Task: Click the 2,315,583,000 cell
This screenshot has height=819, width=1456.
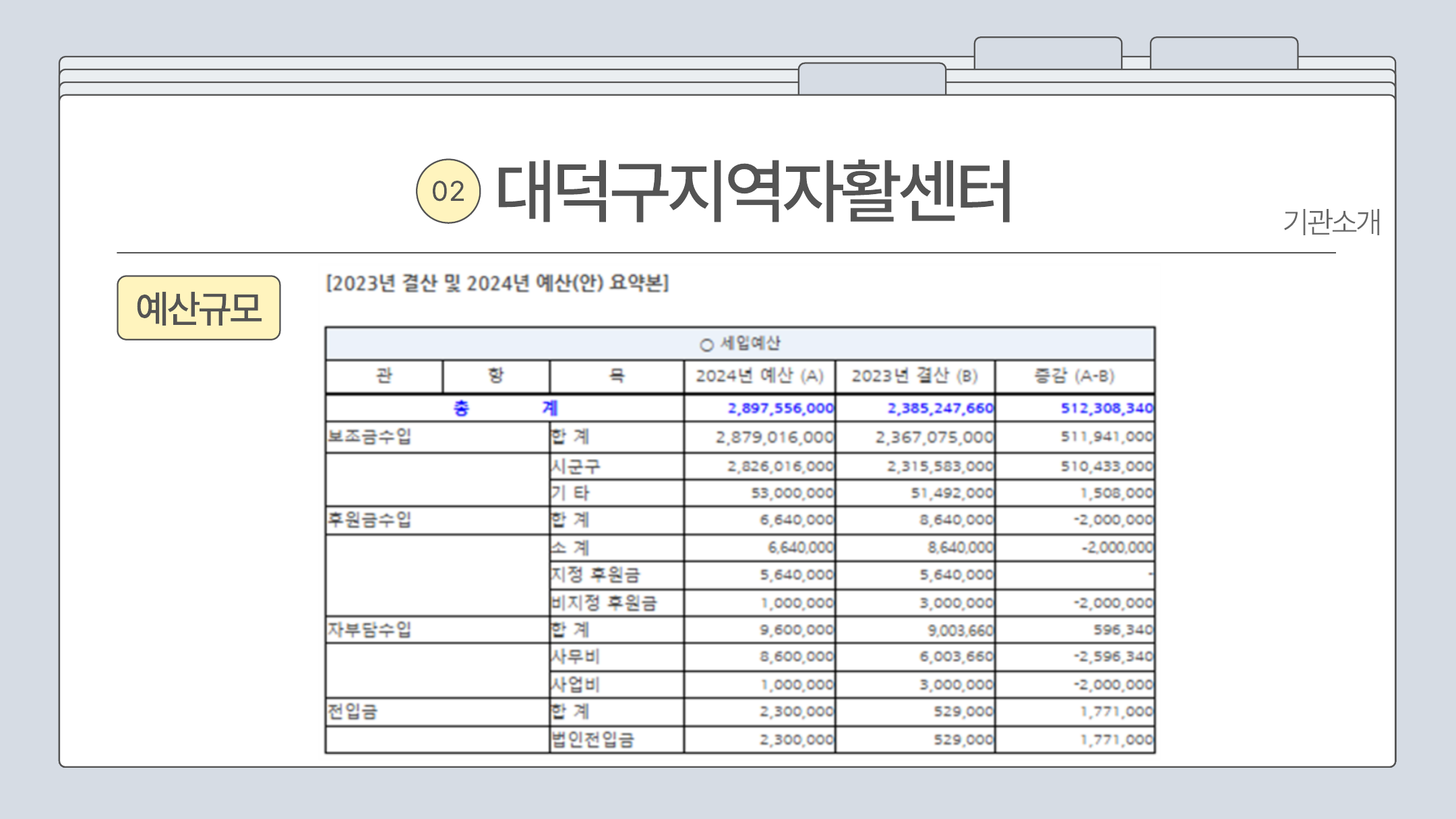Action: point(940,466)
